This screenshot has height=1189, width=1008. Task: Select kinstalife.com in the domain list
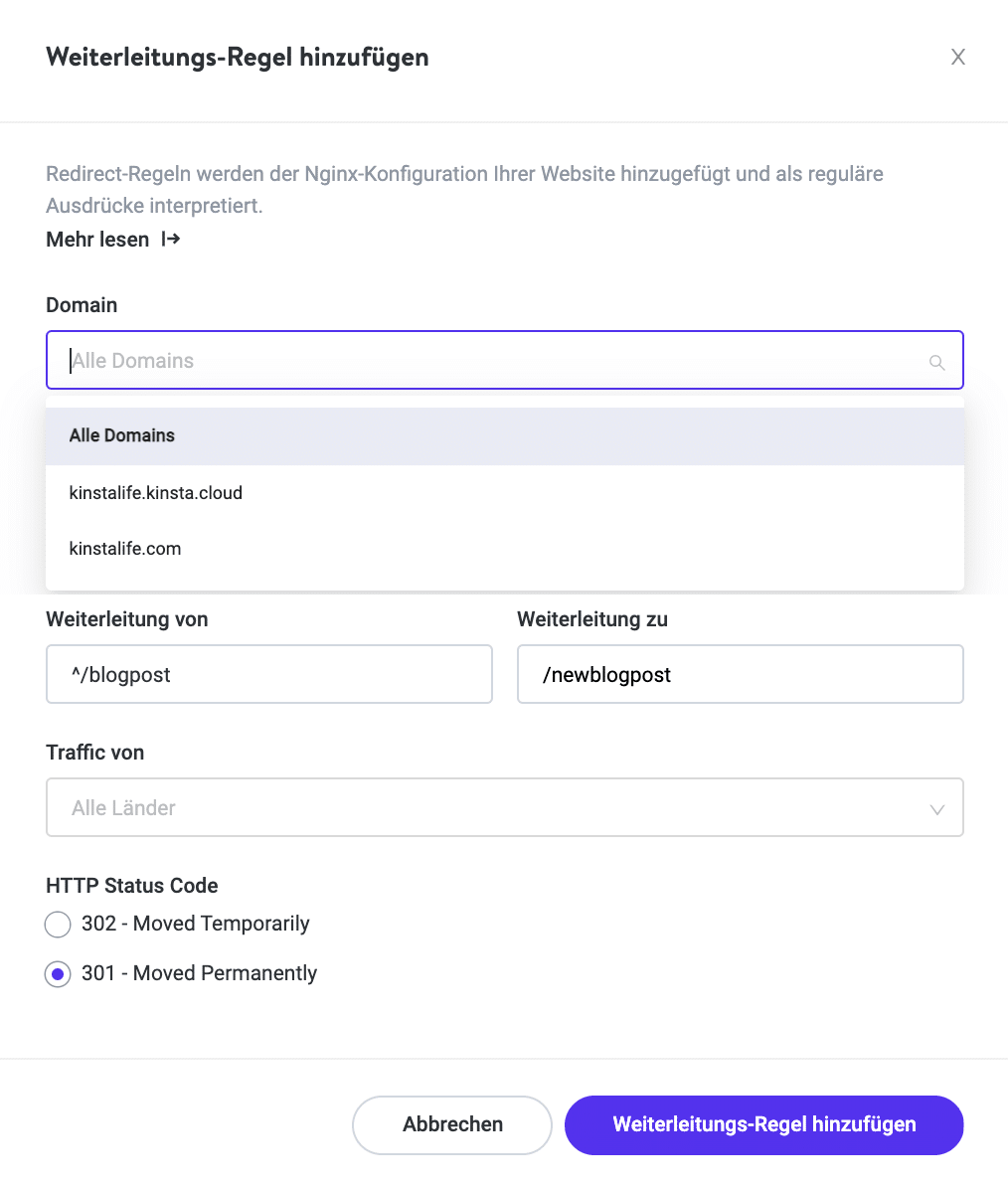pyautogui.click(x=125, y=549)
